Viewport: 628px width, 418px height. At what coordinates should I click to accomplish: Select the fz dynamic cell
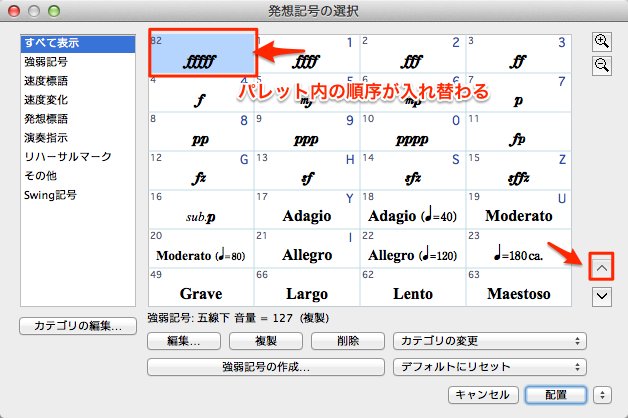tap(201, 171)
